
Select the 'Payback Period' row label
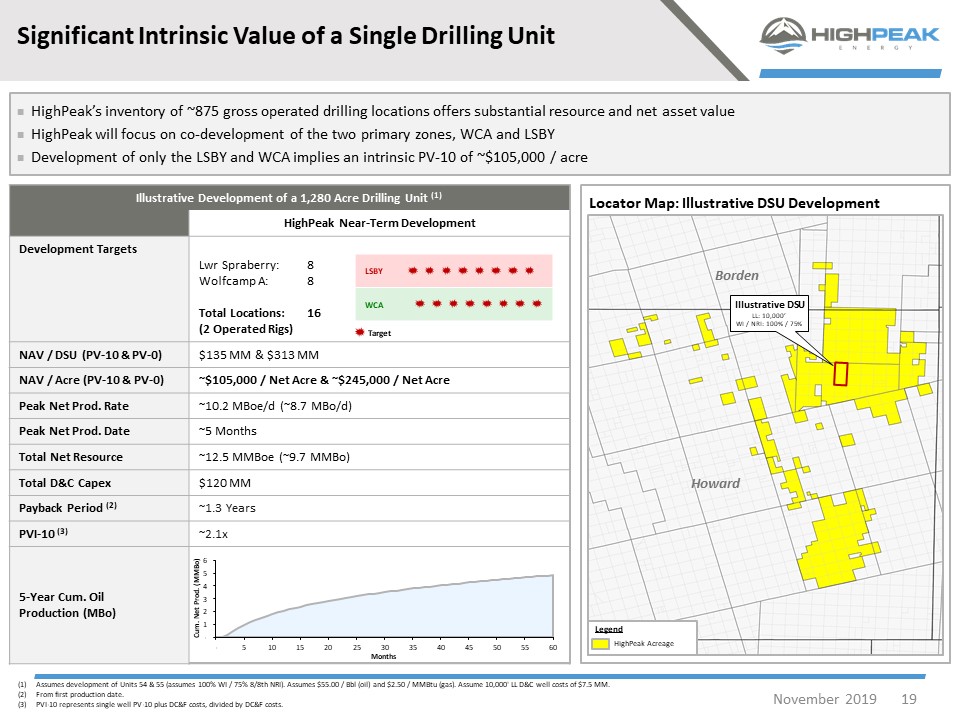[x=67, y=508]
